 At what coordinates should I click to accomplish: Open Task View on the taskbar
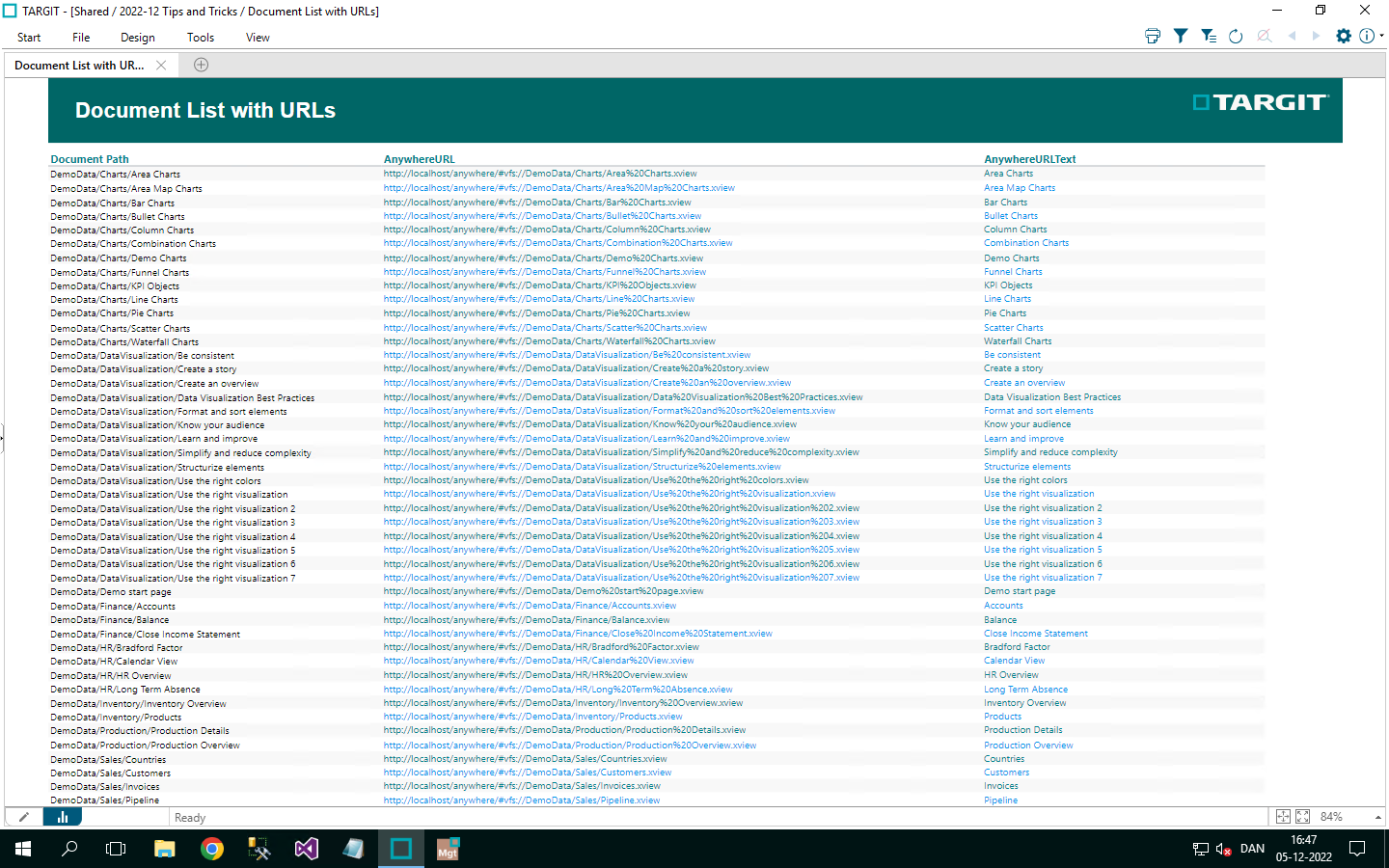click(116, 849)
